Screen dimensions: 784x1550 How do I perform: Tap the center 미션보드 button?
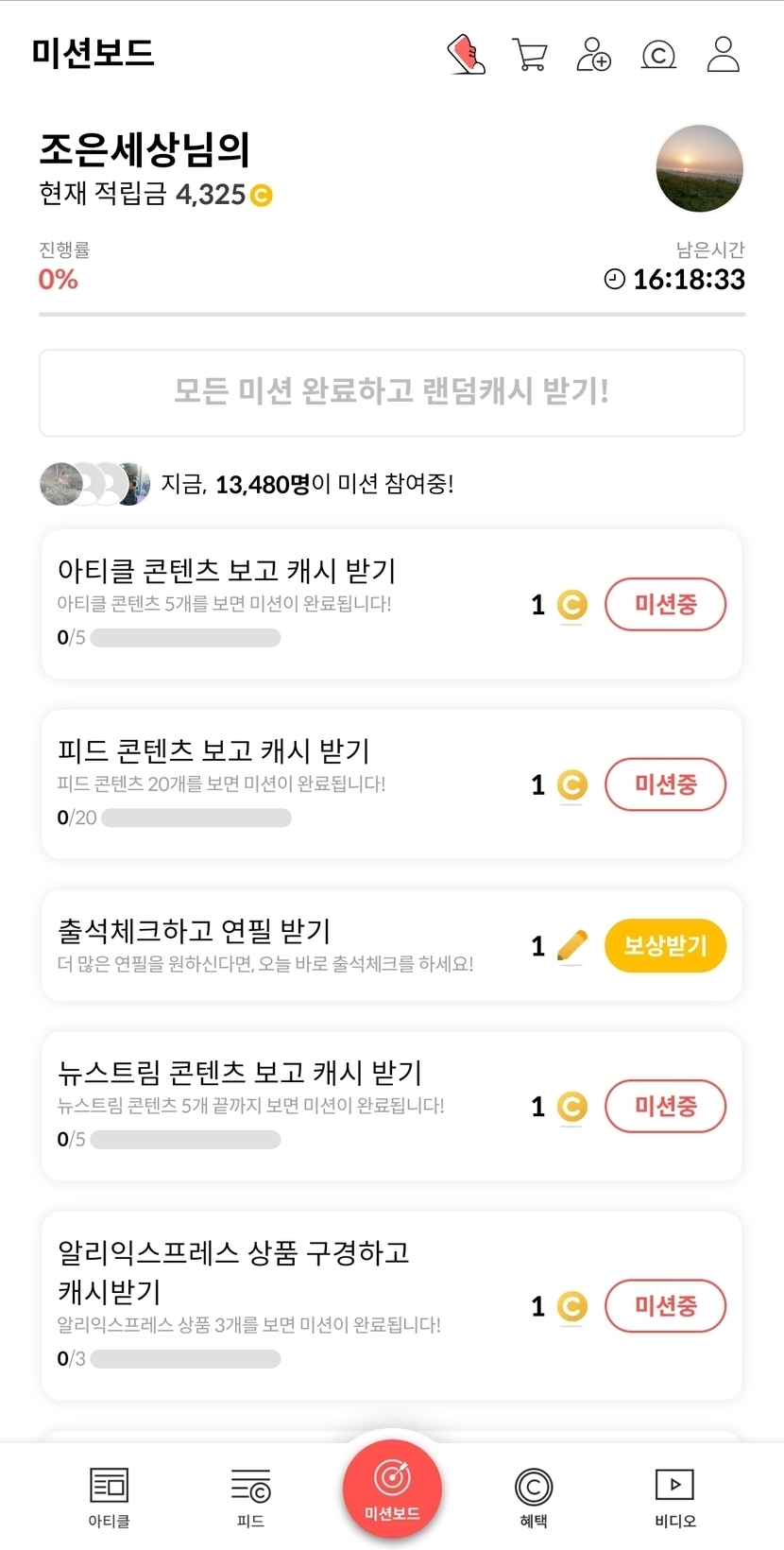392,1488
